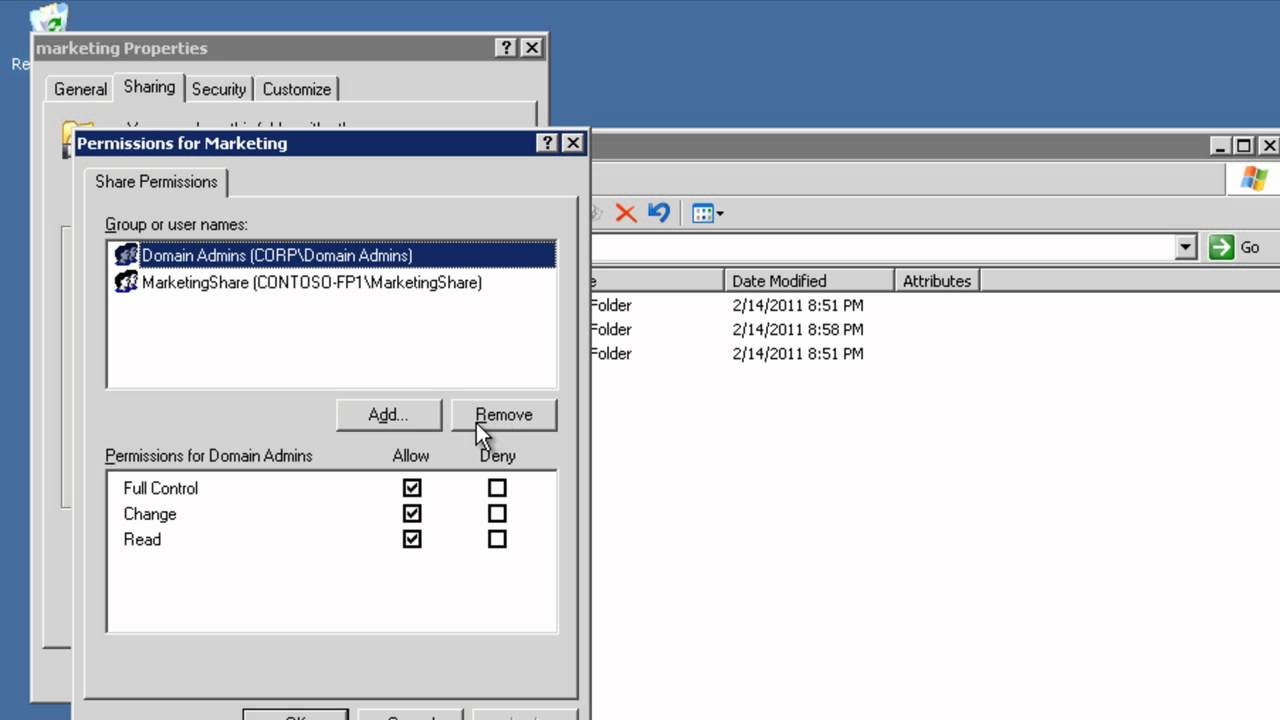1280x720 pixels.
Task: Switch to the General tab
Action: (80, 89)
